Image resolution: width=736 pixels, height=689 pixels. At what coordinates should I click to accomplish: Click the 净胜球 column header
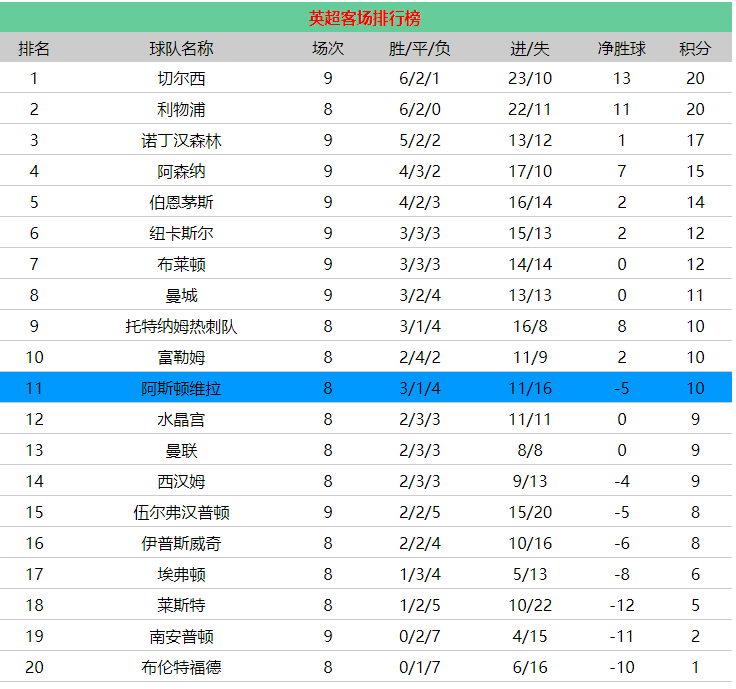coord(621,48)
